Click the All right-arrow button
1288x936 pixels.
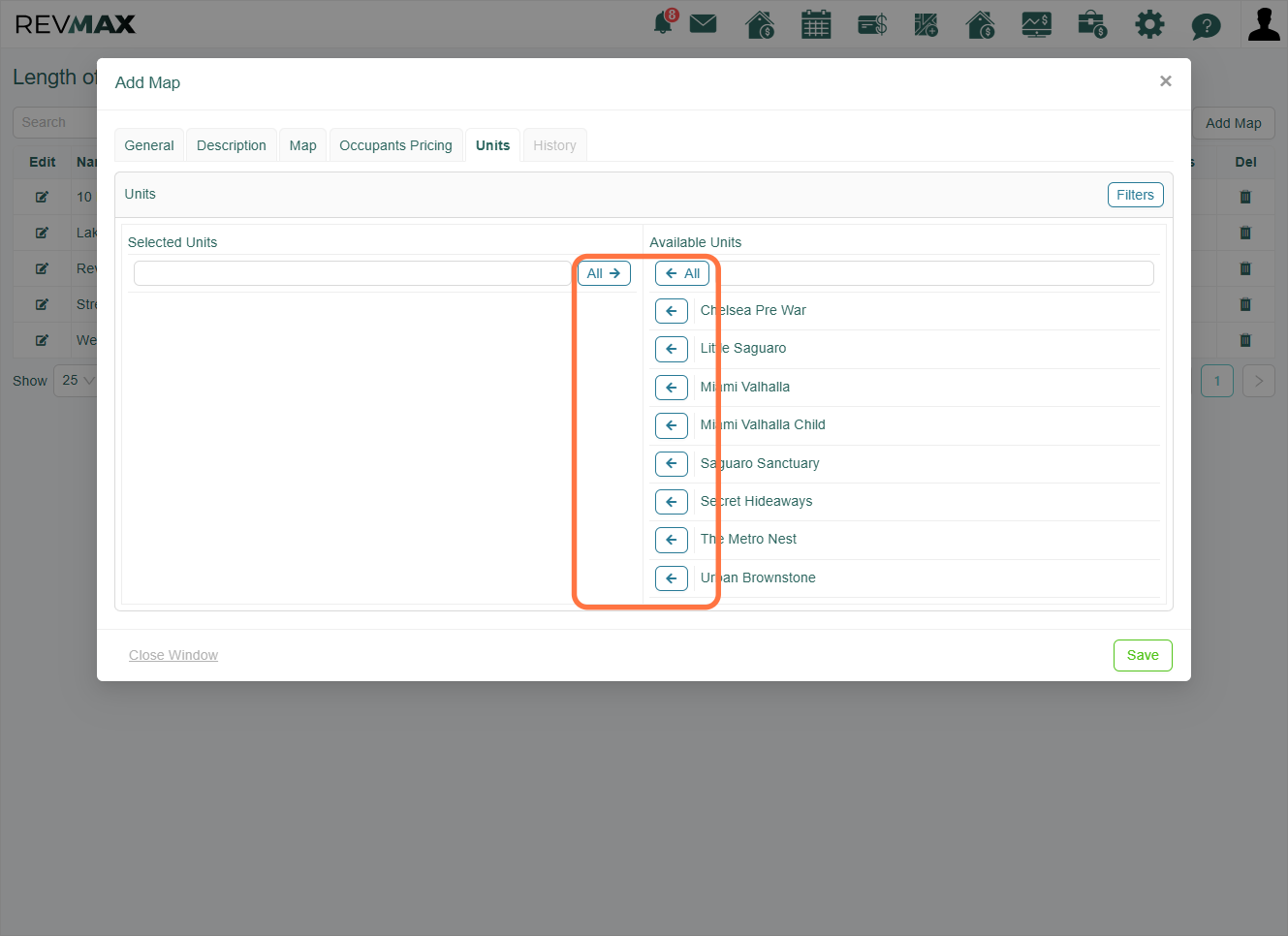coord(604,273)
